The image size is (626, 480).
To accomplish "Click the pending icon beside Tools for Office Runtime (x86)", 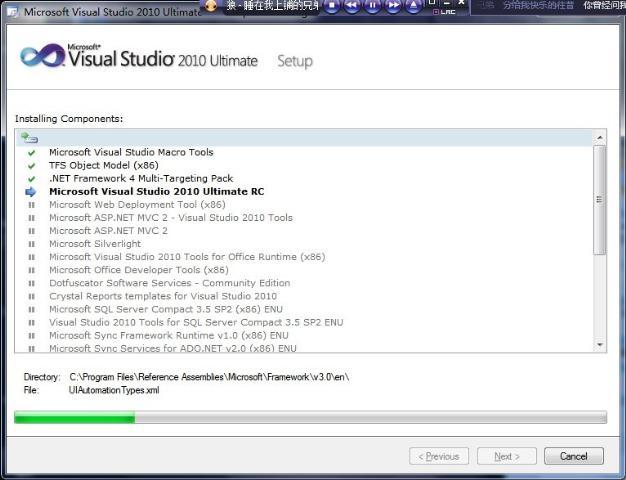I will (32, 257).
